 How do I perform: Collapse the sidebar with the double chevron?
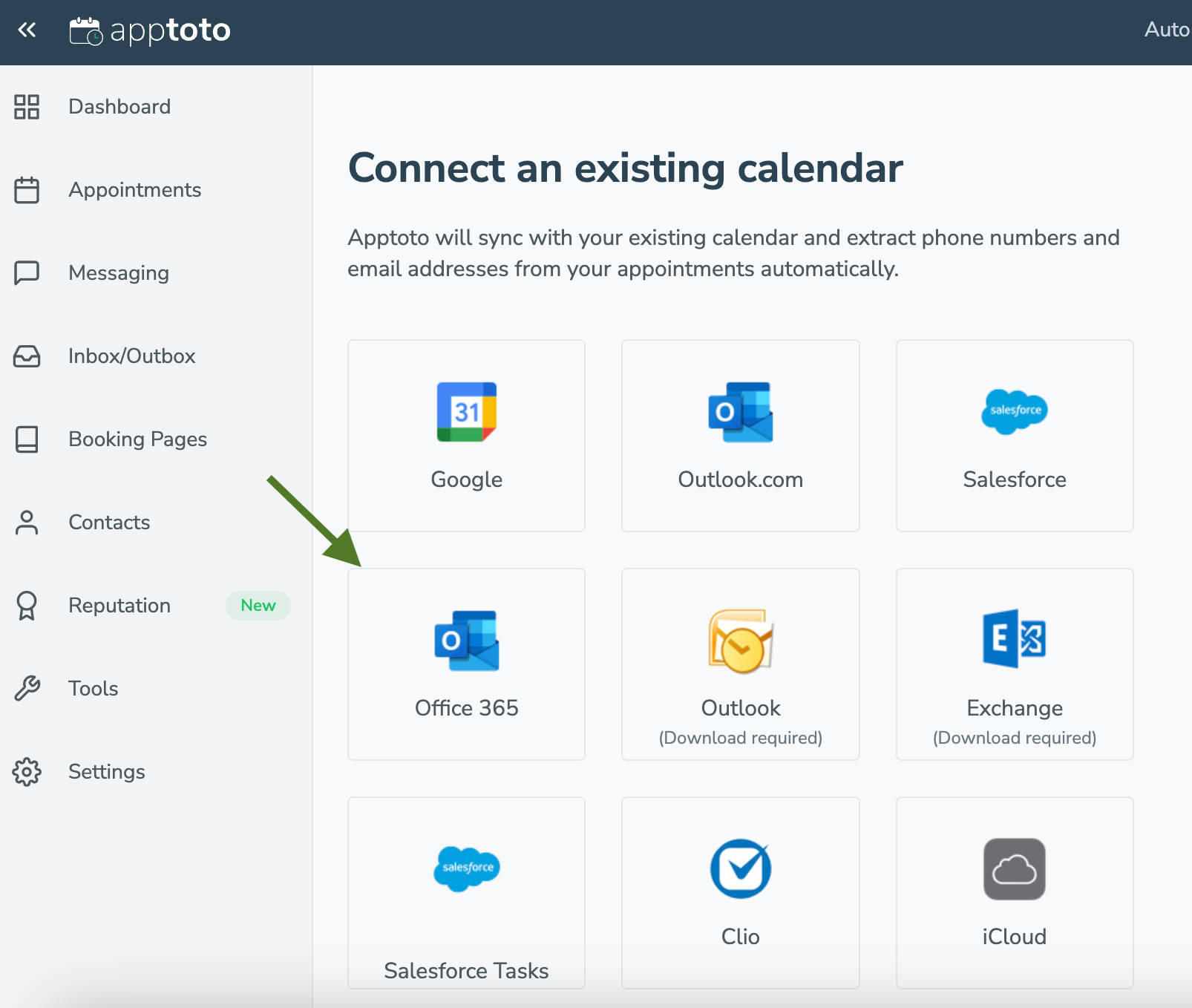tap(27, 30)
